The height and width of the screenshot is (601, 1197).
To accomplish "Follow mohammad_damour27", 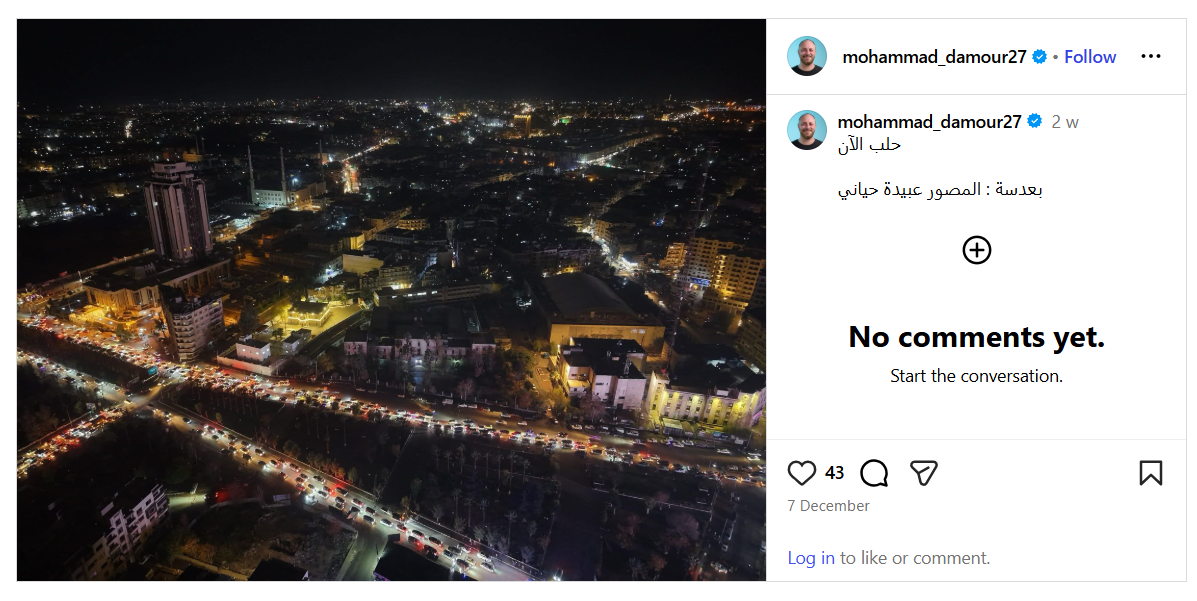I will tap(1090, 57).
